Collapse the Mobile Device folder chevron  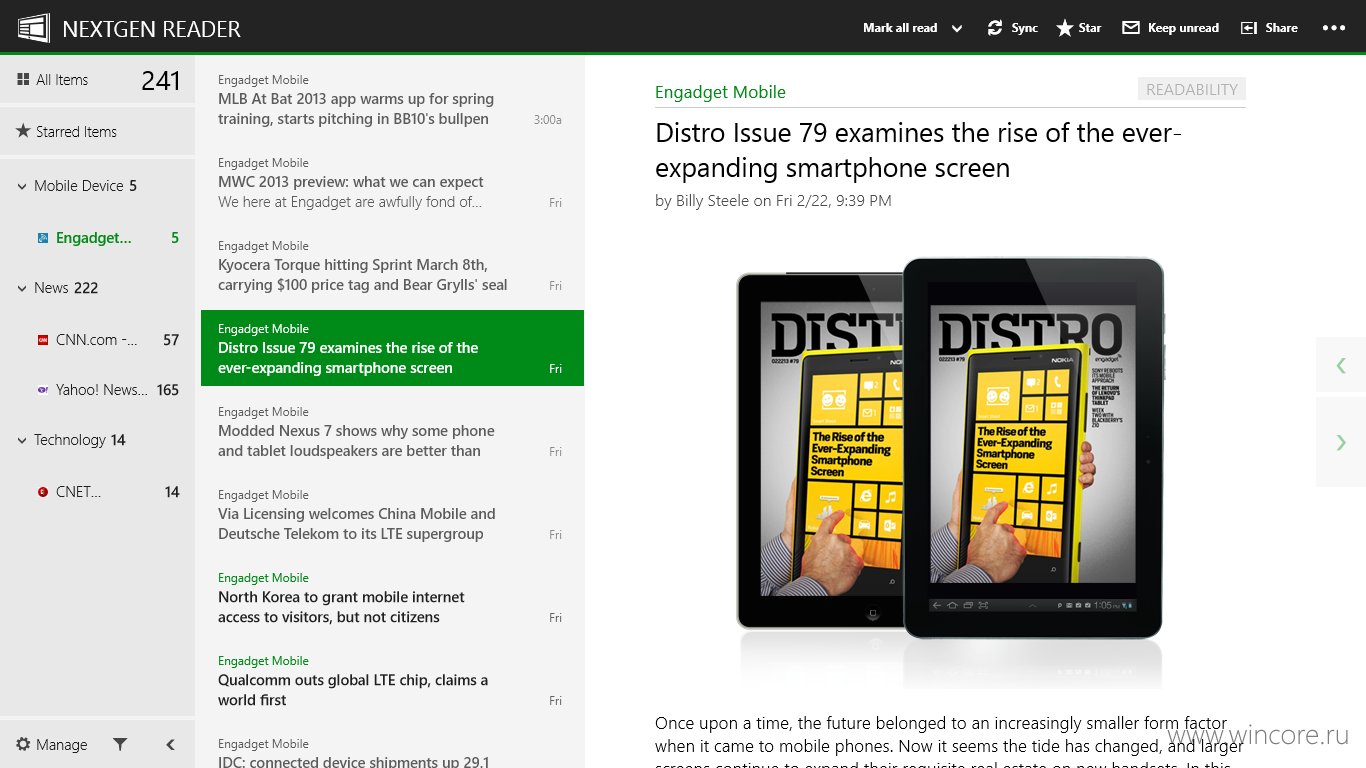pyautogui.click(x=22, y=186)
